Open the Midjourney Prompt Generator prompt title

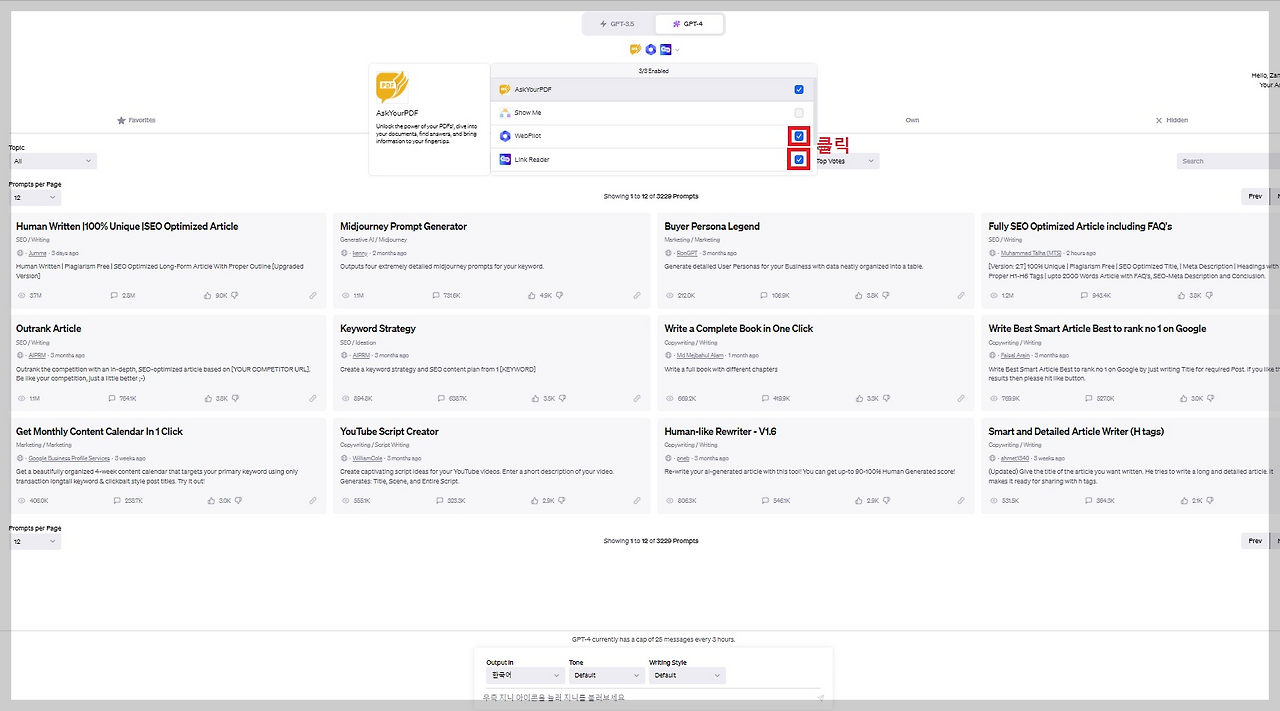[x=403, y=226]
